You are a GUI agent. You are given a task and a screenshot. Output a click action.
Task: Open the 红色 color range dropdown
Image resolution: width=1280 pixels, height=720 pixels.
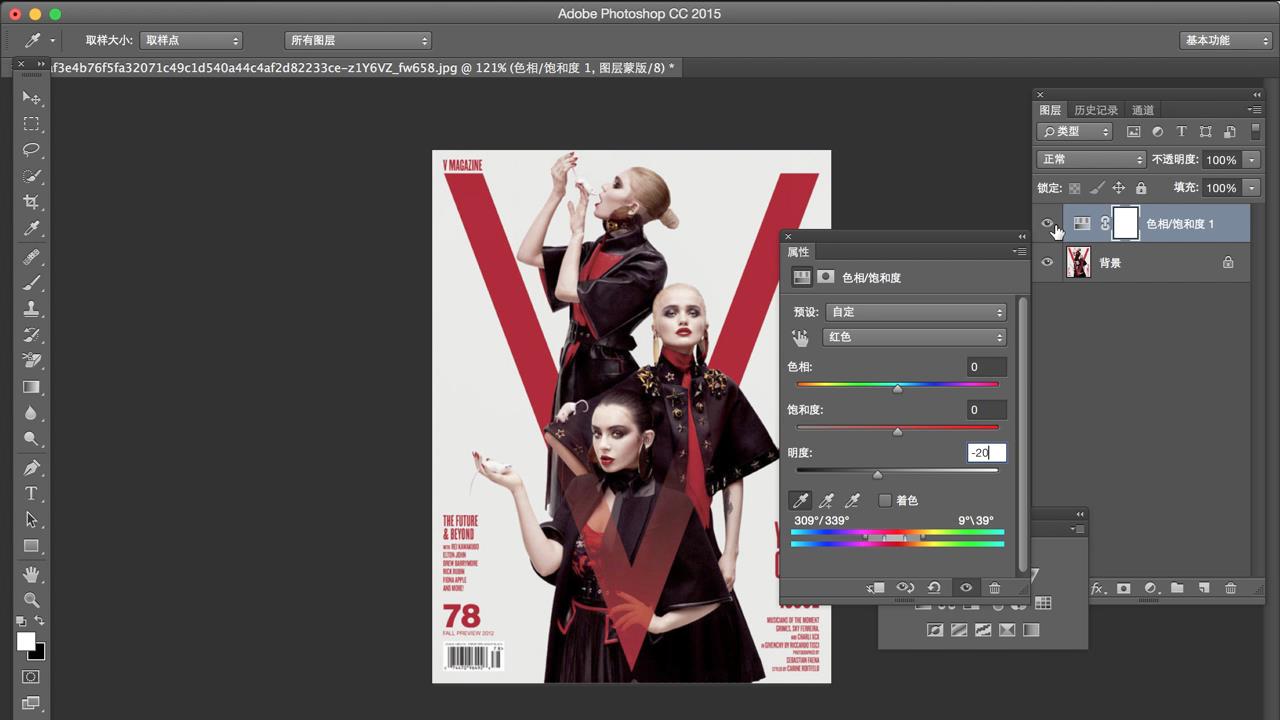(914, 337)
